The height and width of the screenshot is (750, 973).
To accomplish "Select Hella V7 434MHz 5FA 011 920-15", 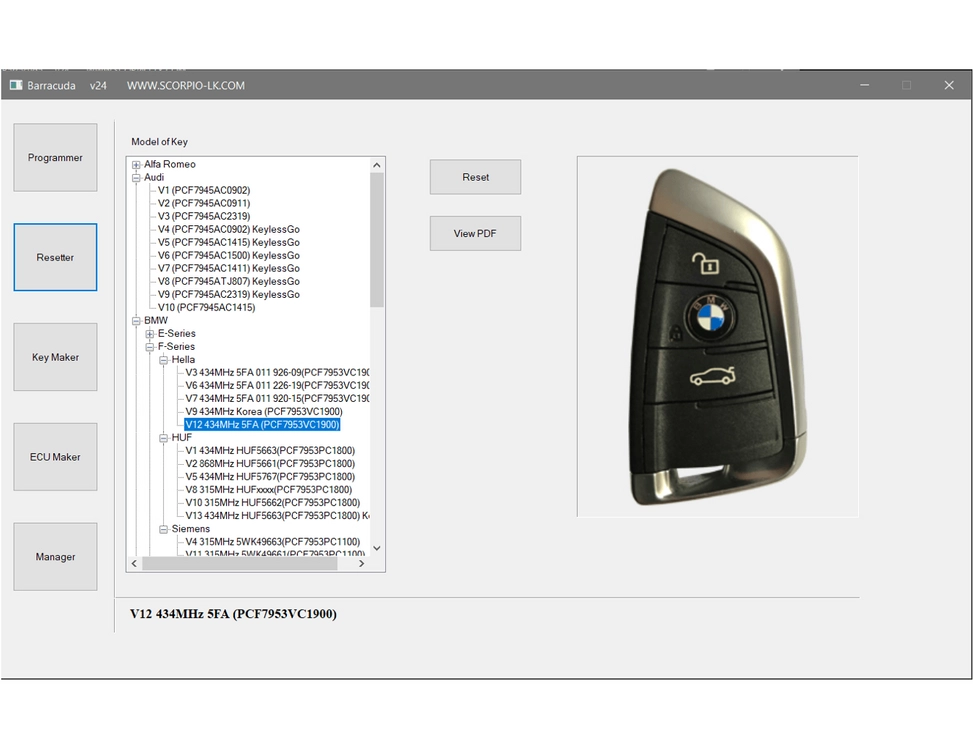I will pos(277,398).
